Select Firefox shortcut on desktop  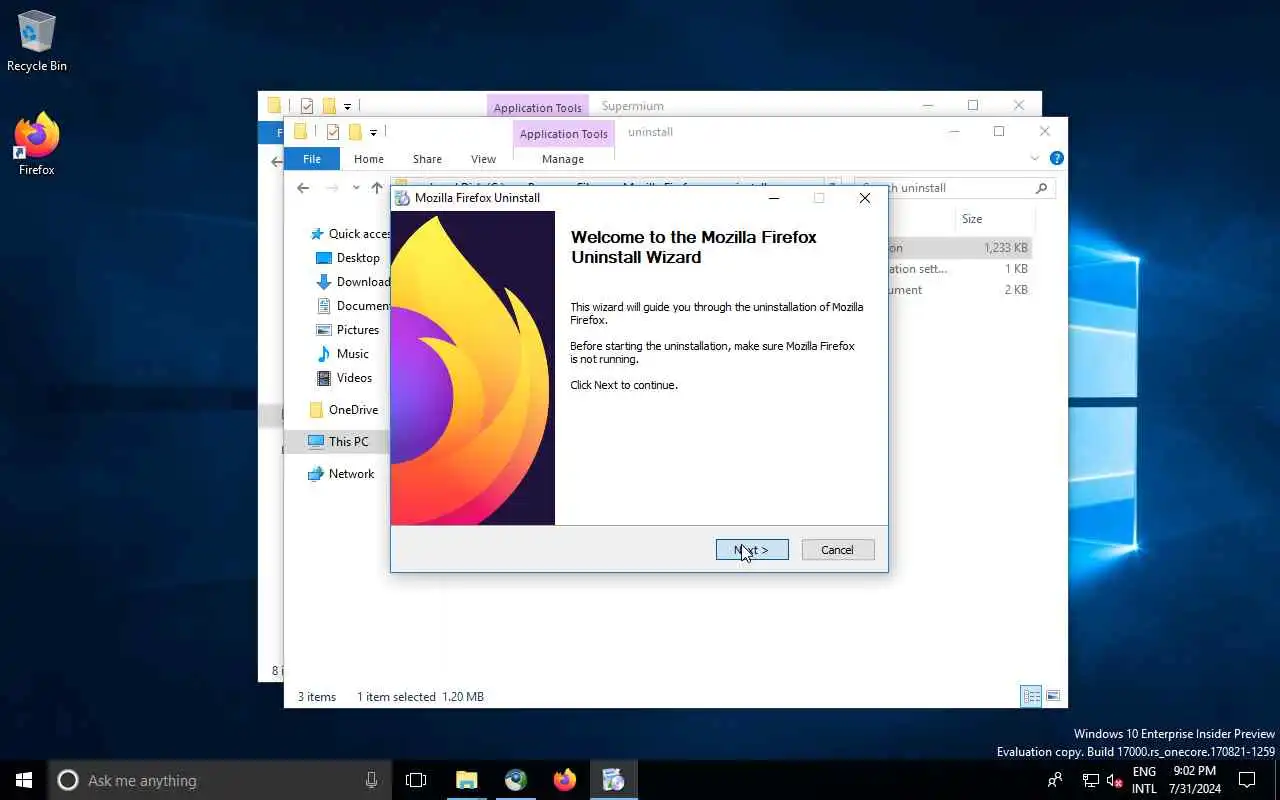tap(37, 145)
